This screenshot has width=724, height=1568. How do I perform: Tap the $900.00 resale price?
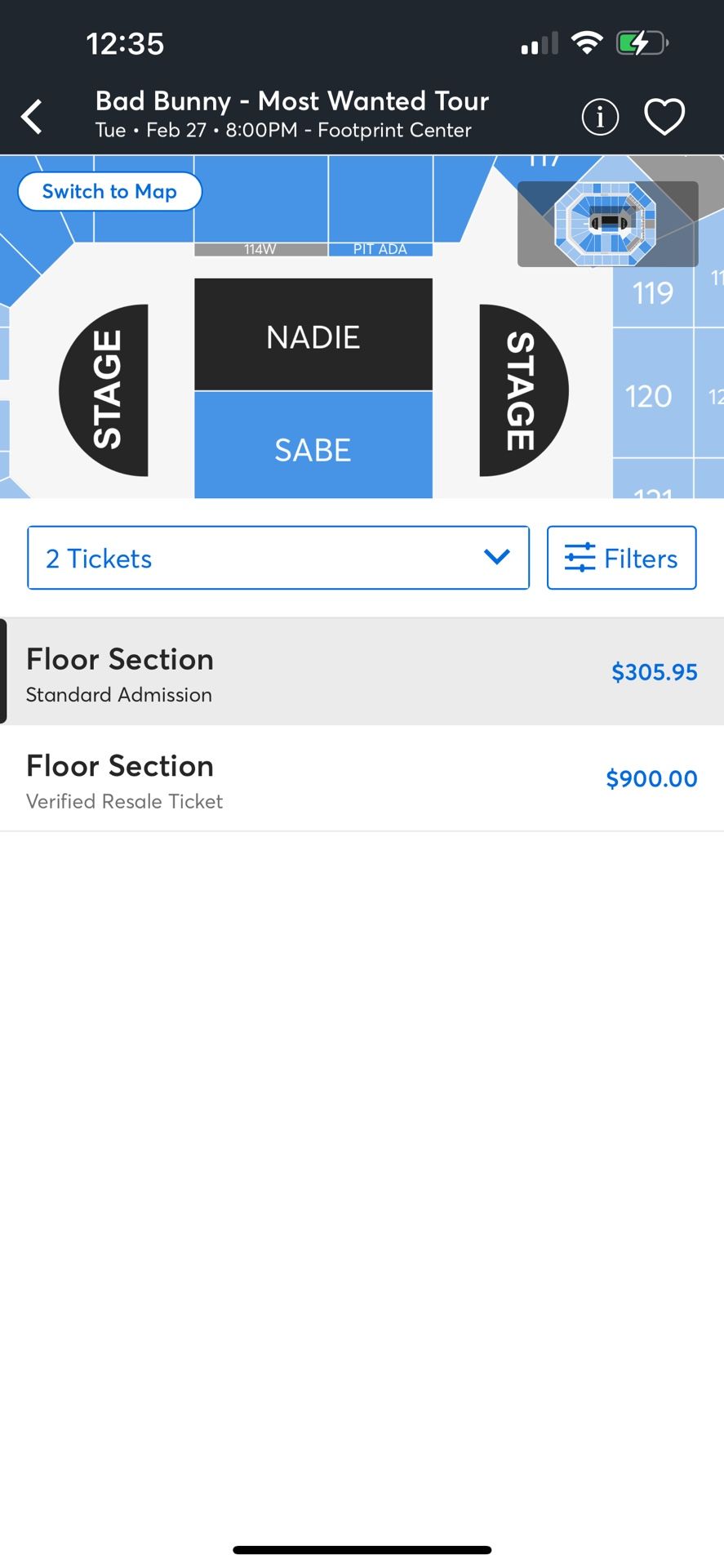[x=651, y=778]
